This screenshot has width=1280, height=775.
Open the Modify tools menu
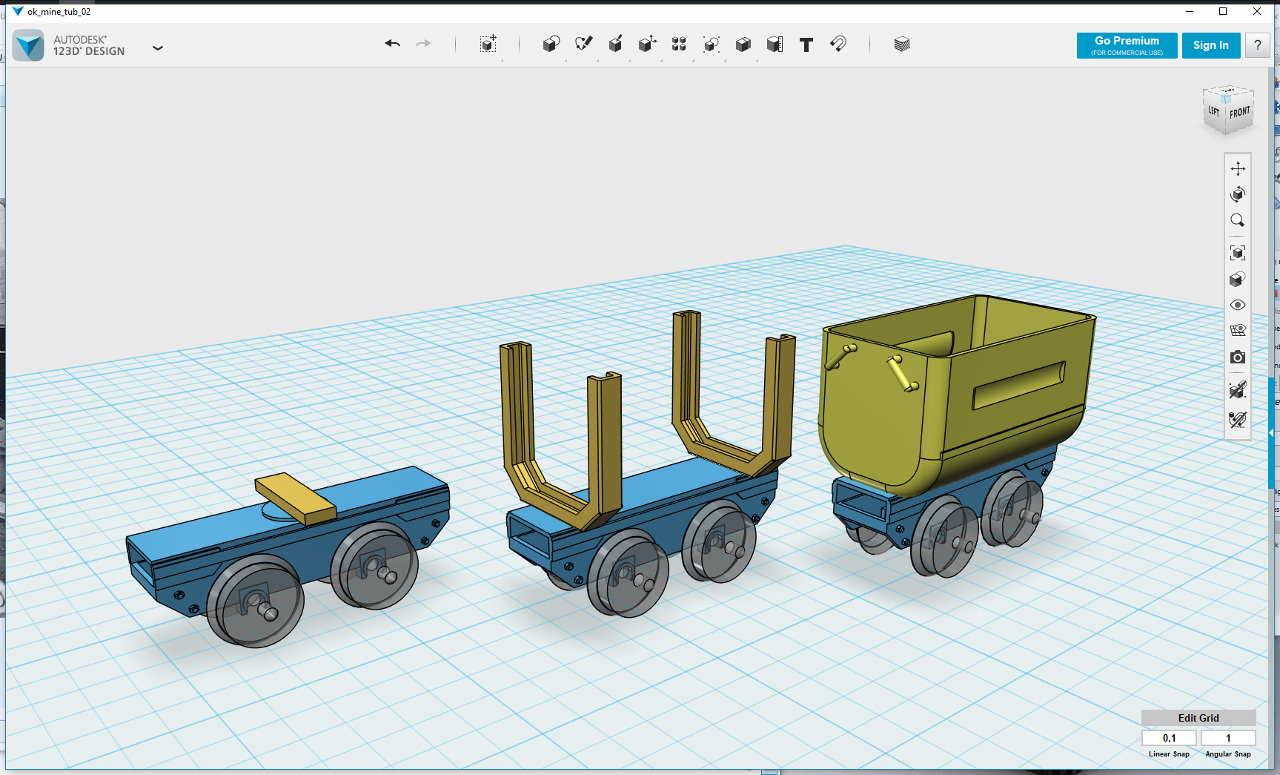click(x=647, y=44)
